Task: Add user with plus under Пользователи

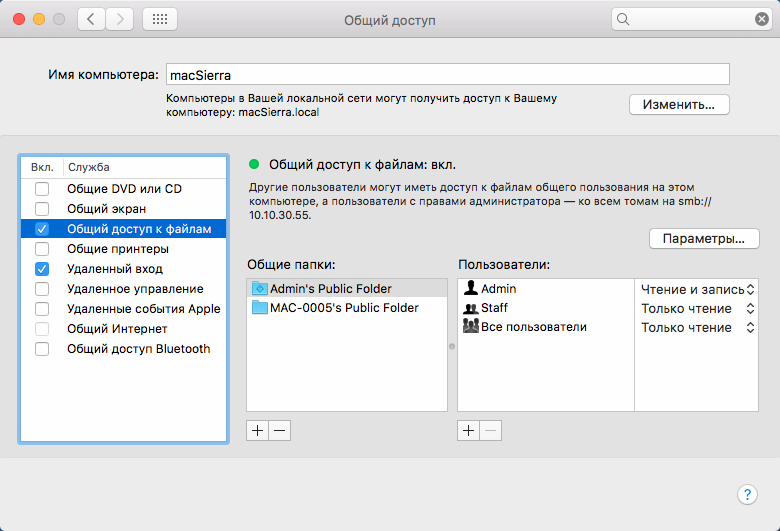Action: (468, 430)
